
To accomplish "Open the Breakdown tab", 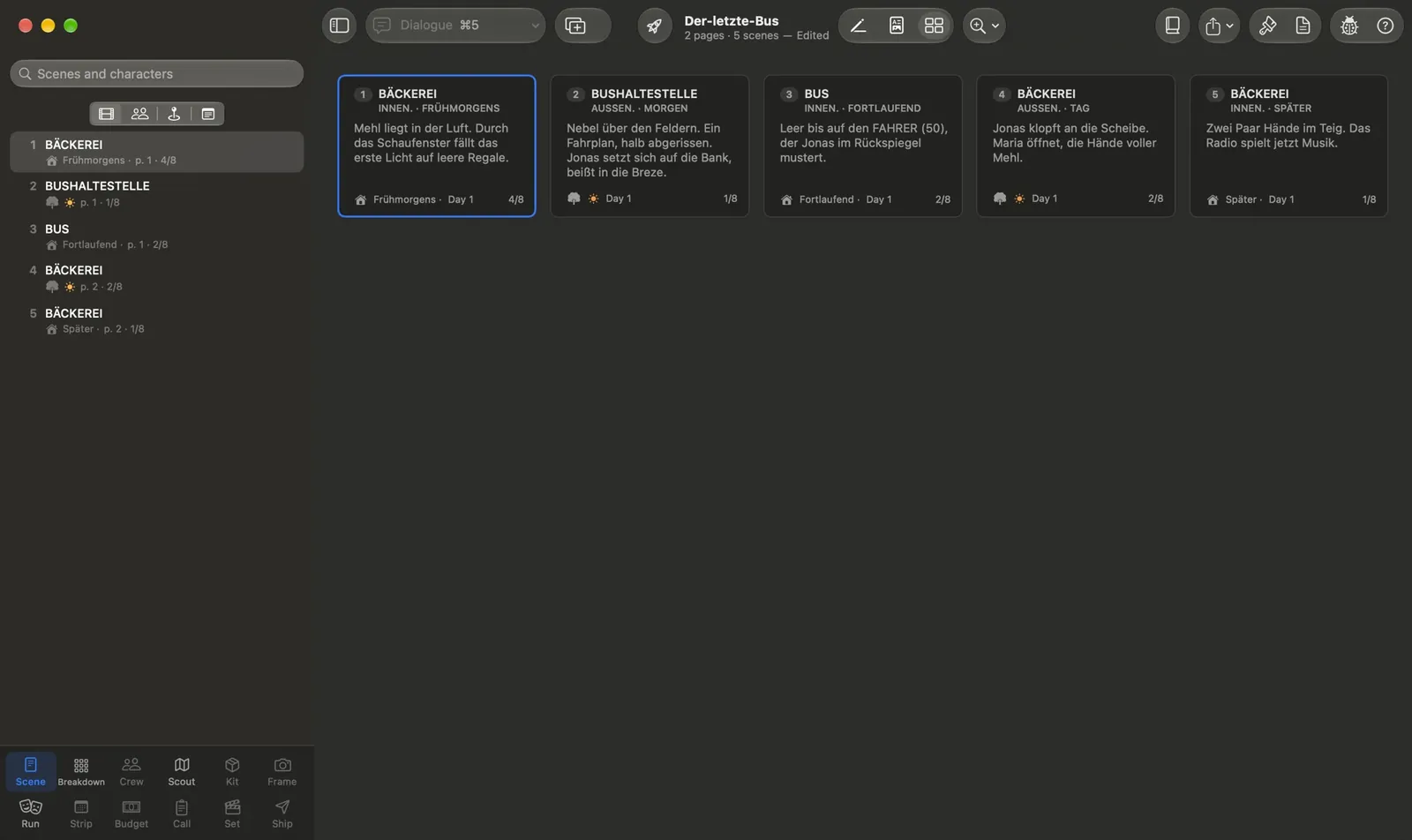I will 81,771.
